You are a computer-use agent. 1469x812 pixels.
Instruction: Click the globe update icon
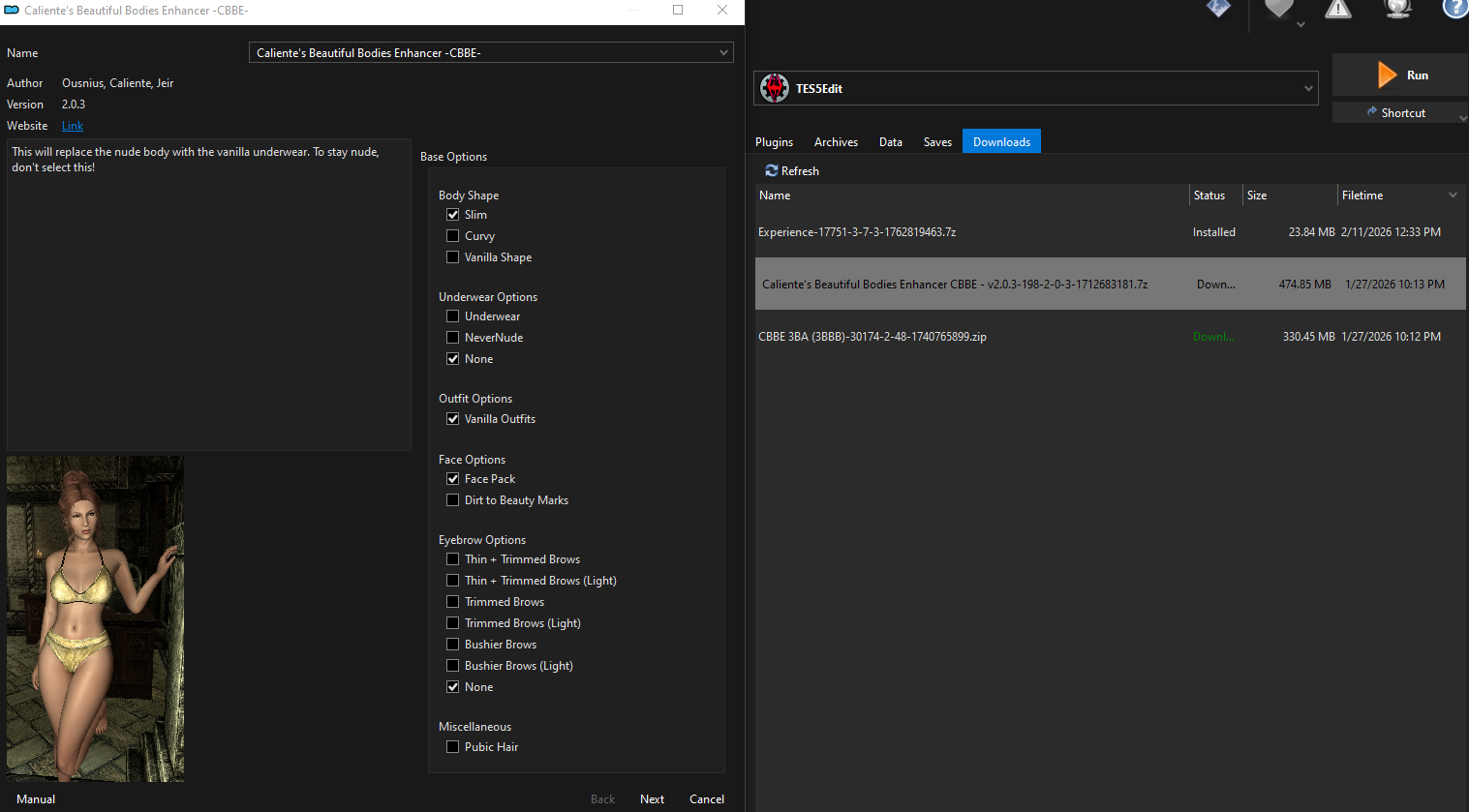click(x=1397, y=9)
